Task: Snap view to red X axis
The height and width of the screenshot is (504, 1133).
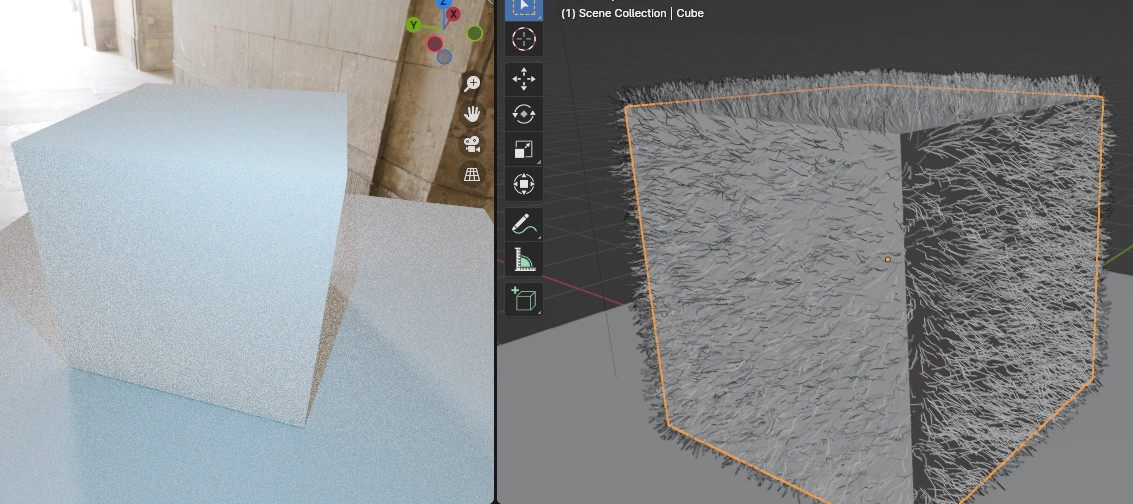Action: pos(453,14)
